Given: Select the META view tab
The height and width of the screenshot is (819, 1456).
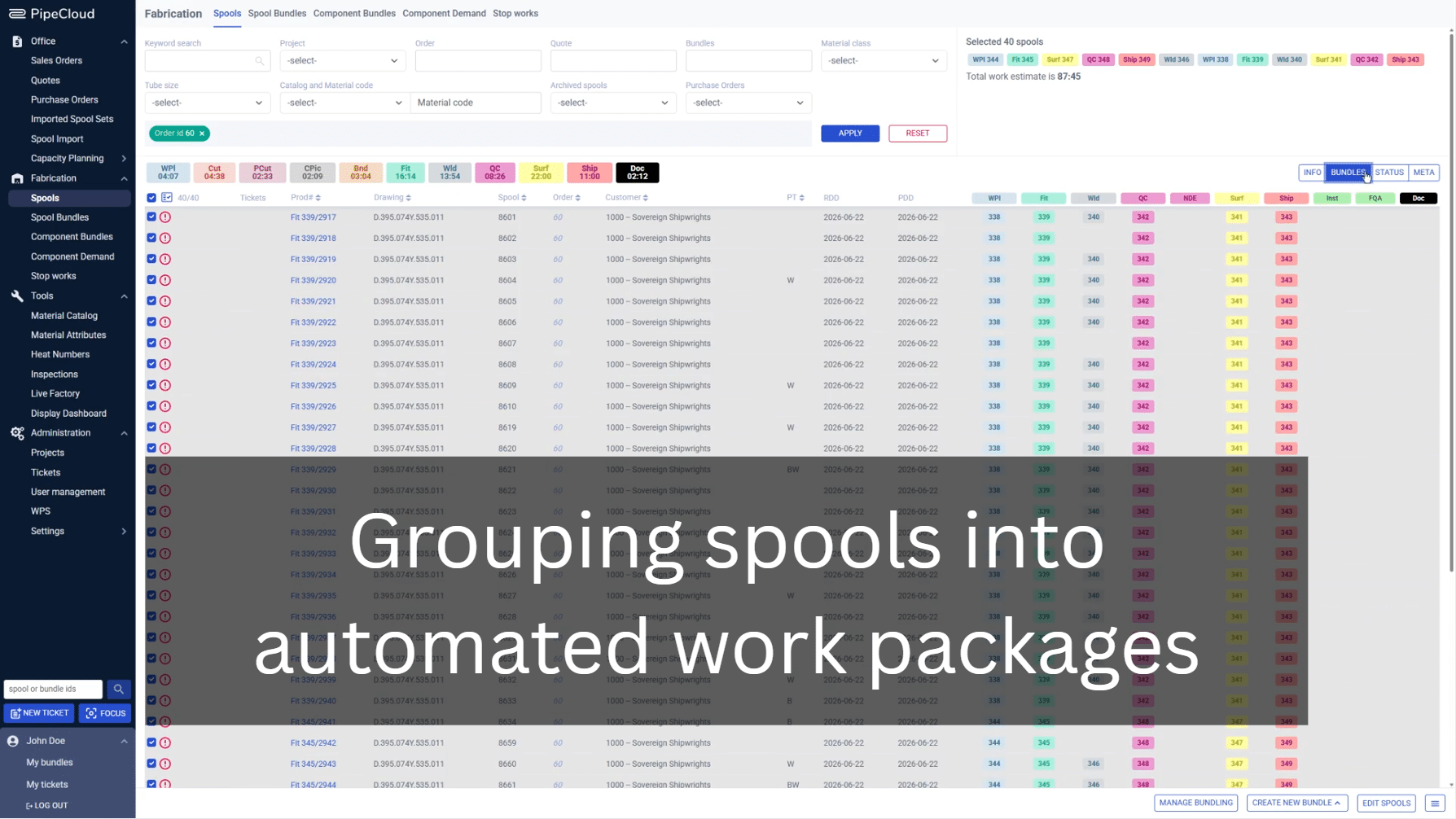Looking at the screenshot, I should click(x=1423, y=173).
